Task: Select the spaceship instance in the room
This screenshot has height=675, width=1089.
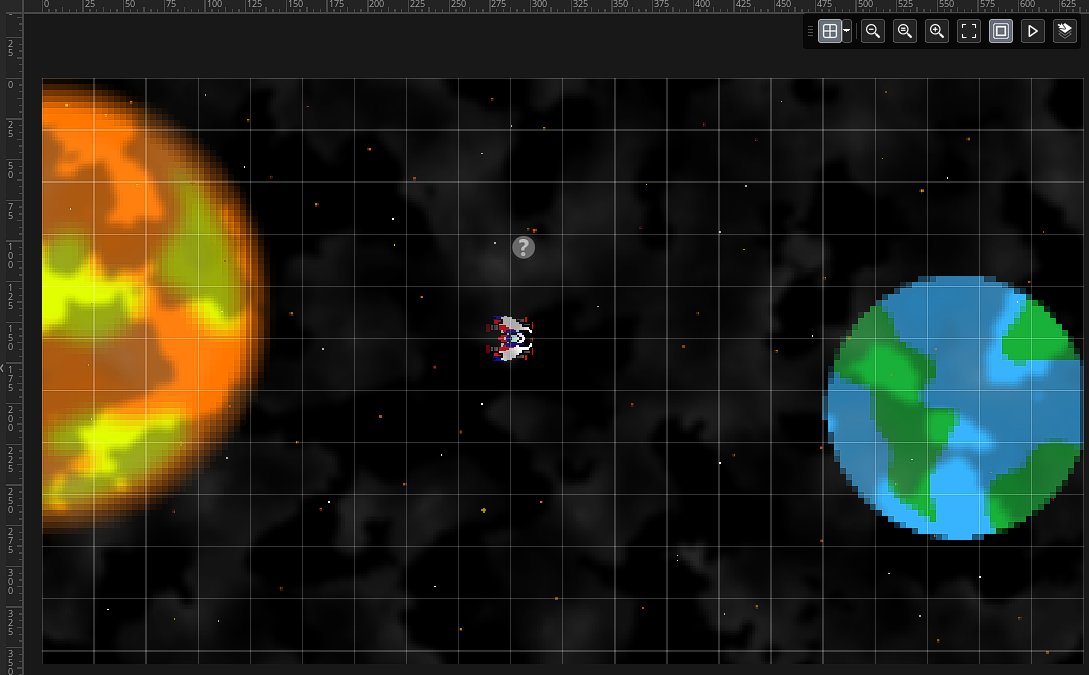Action: (x=510, y=339)
